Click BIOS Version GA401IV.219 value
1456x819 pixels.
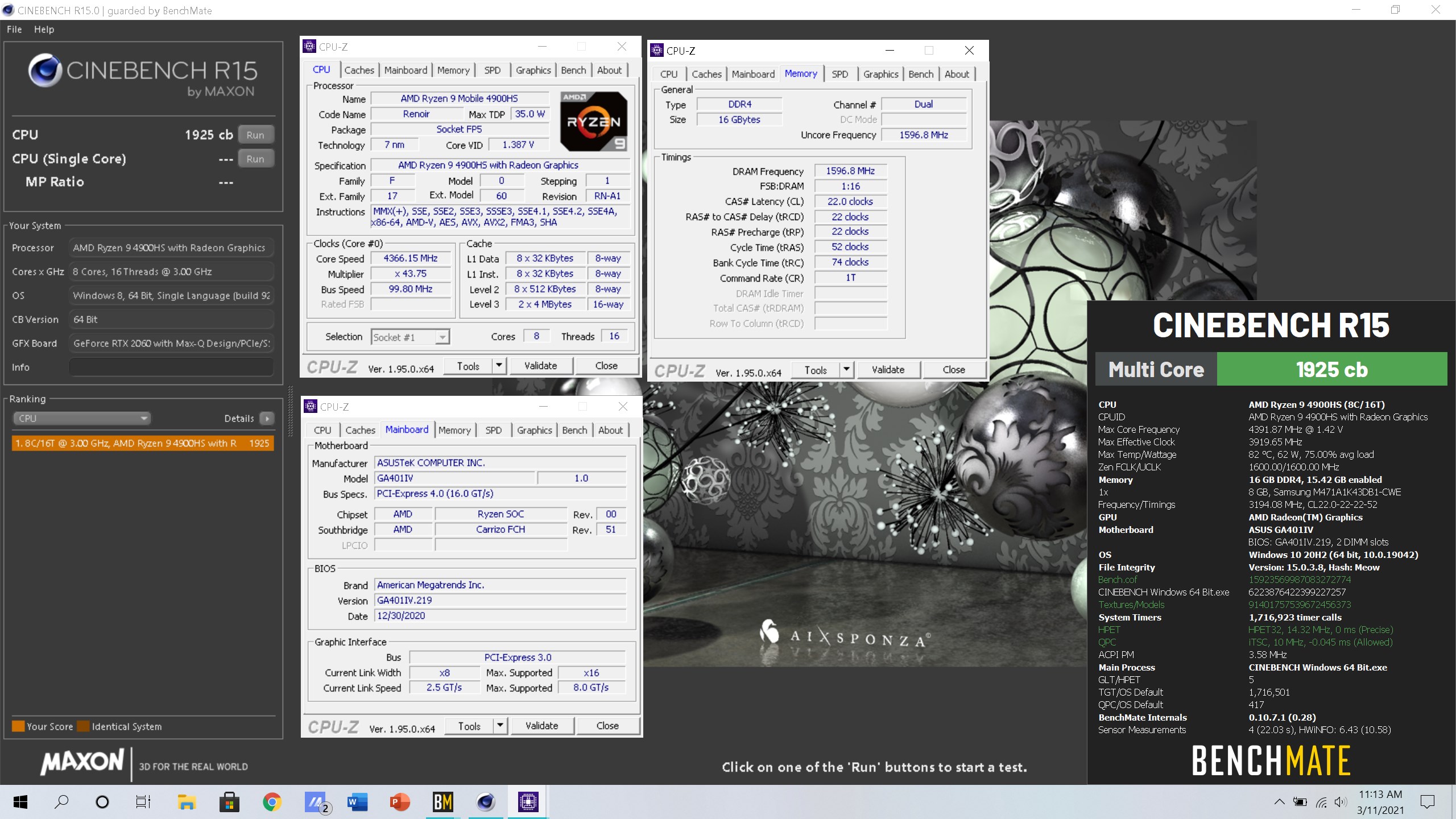tap(500, 600)
